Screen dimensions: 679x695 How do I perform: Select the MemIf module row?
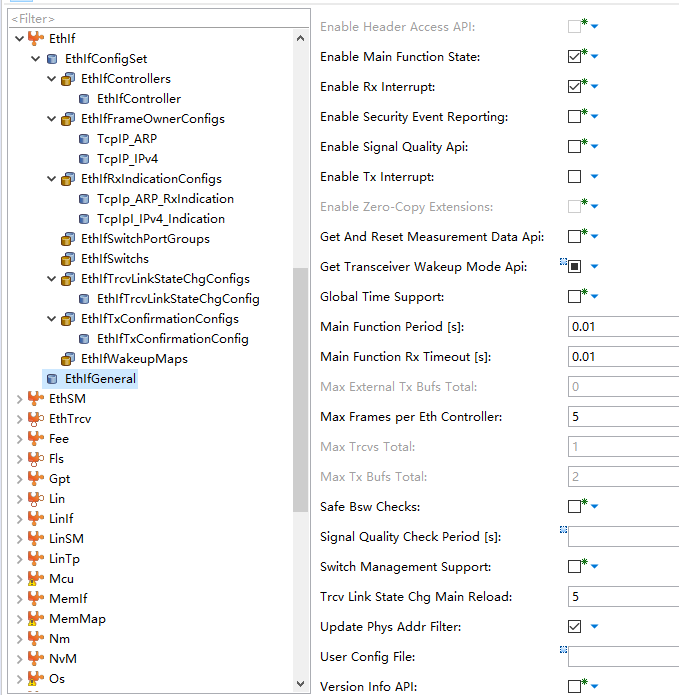click(x=68, y=598)
